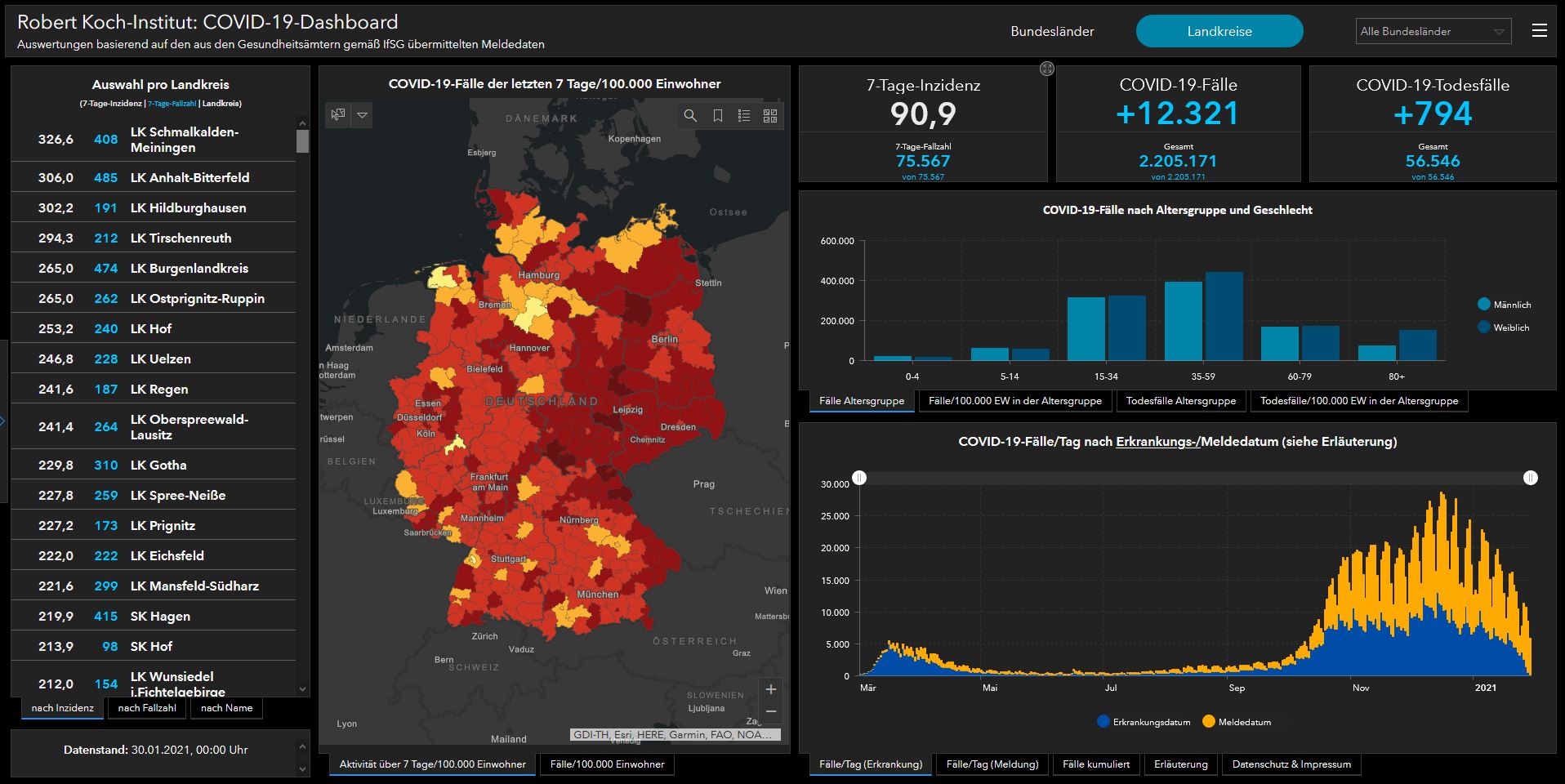
Task: Expand the 7-Tage-Inzidenz panel to fullscreen
Action: tap(1046, 69)
